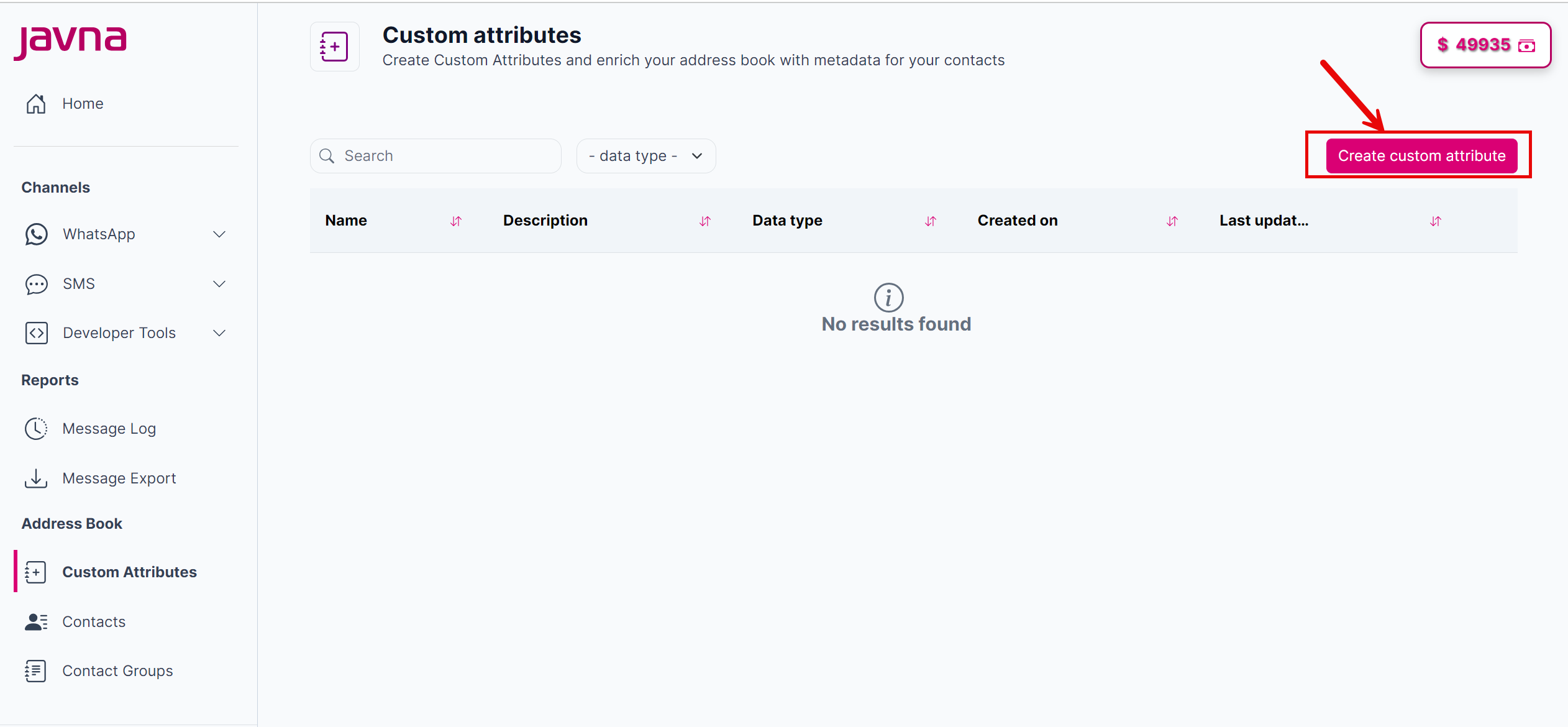
Task: Select the Message Export download icon
Action: coord(36,478)
